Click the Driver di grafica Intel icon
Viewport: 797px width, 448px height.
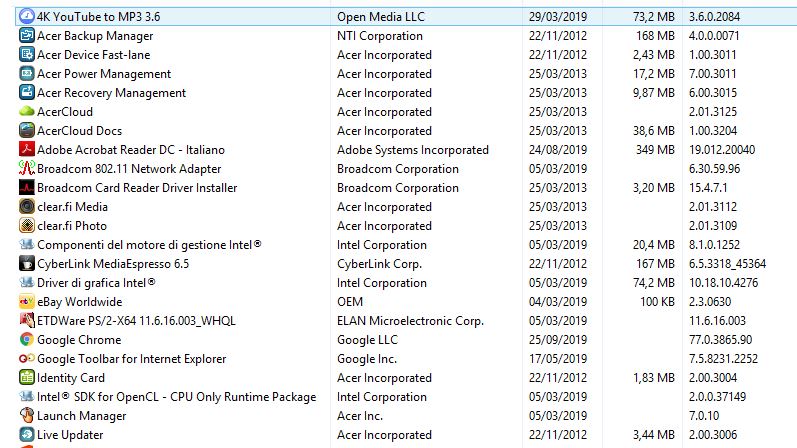tap(26, 282)
